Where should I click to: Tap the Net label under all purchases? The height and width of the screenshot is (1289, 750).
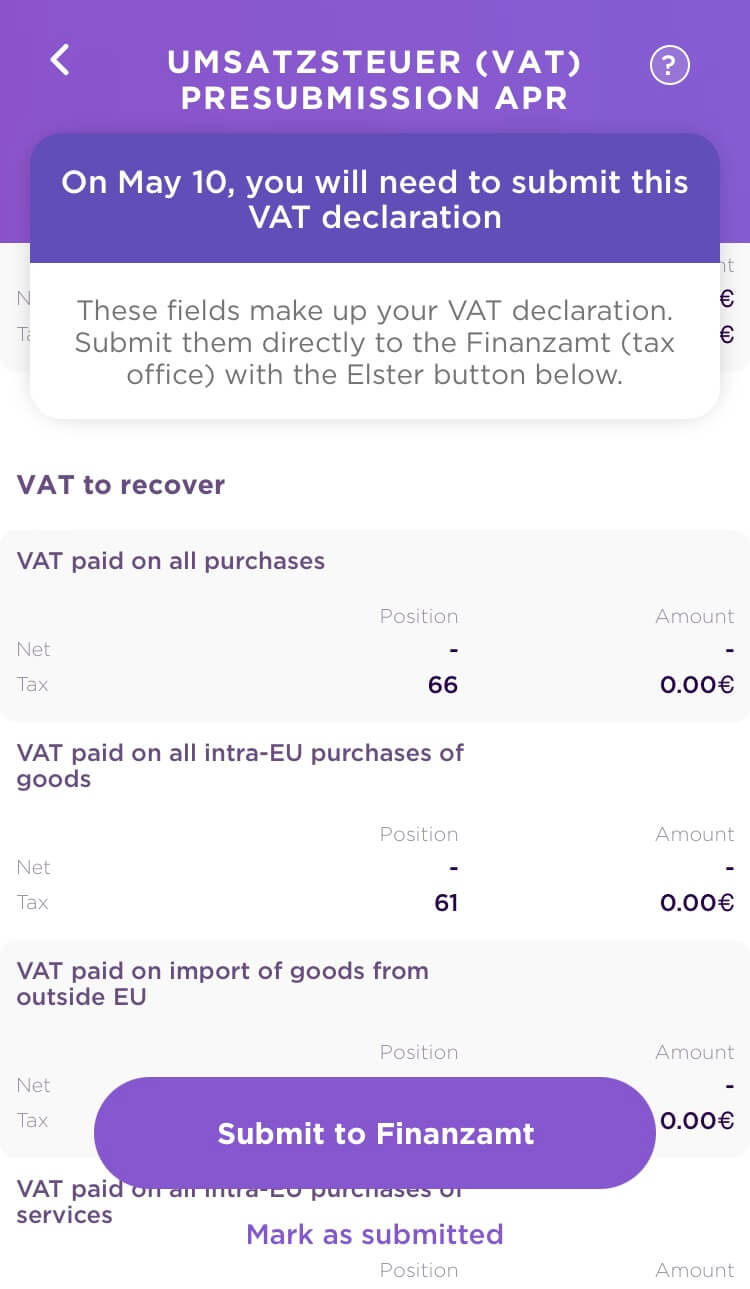[x=33, y=650]
